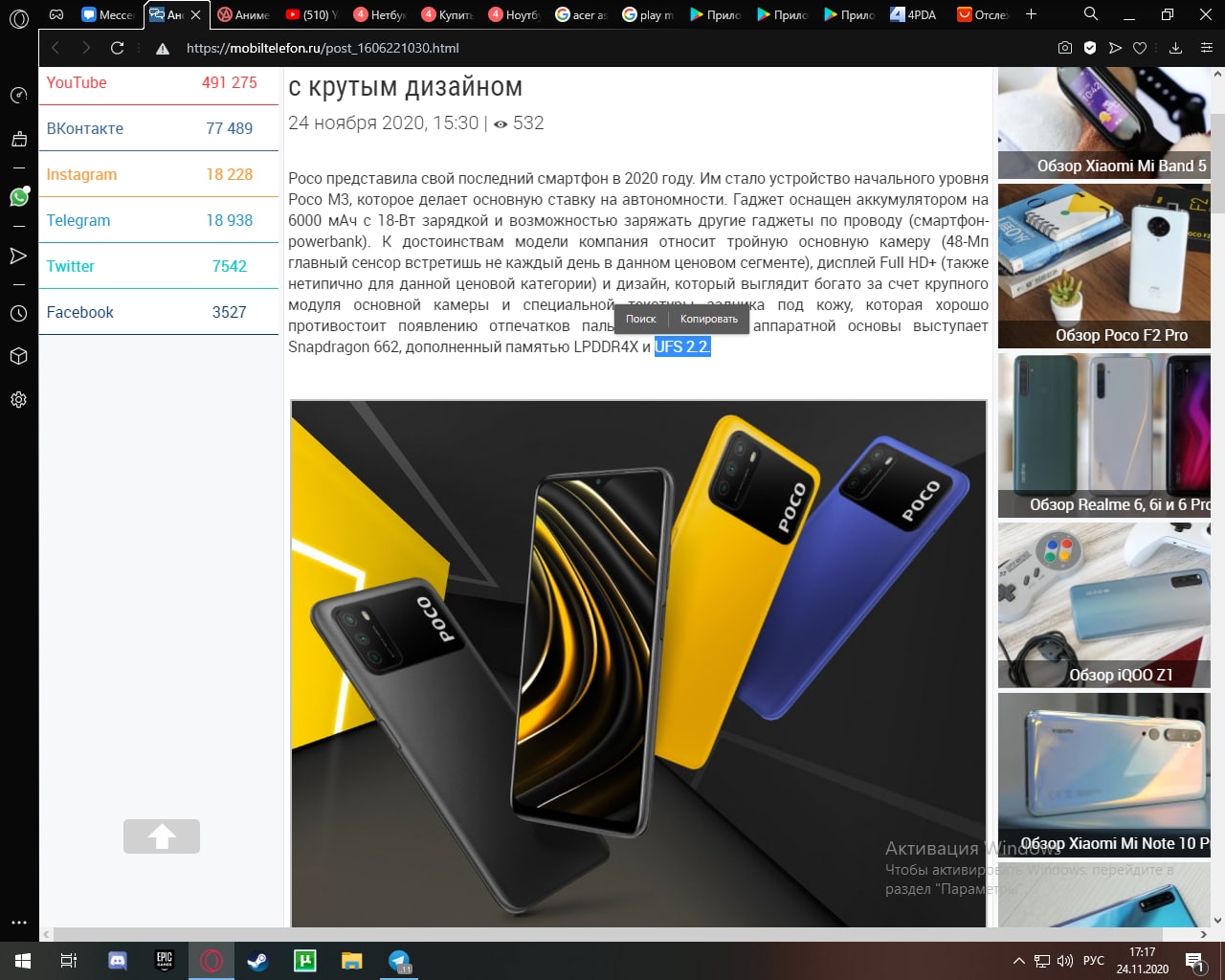This screenshot has height=980, width=1225.
Task: Send page to My Flow icon
Action: tap(1115, 48)
